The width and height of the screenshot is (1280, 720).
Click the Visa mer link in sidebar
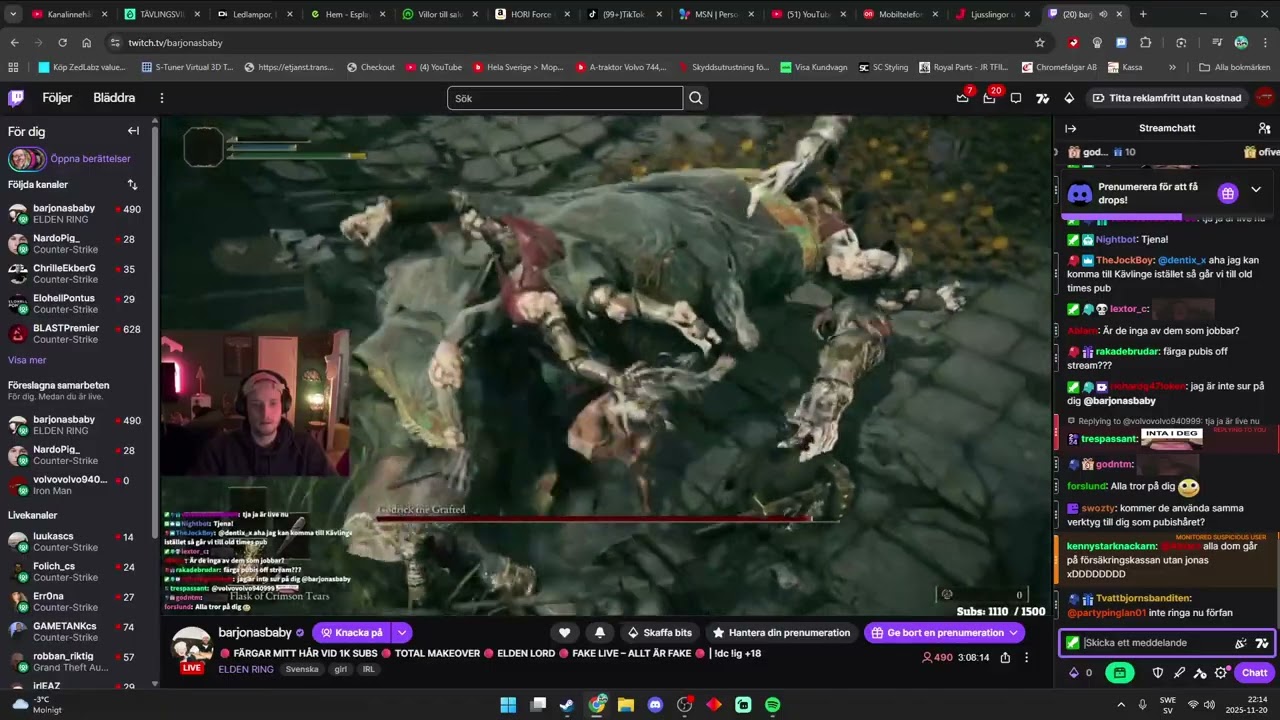click(x=27, y=360)
